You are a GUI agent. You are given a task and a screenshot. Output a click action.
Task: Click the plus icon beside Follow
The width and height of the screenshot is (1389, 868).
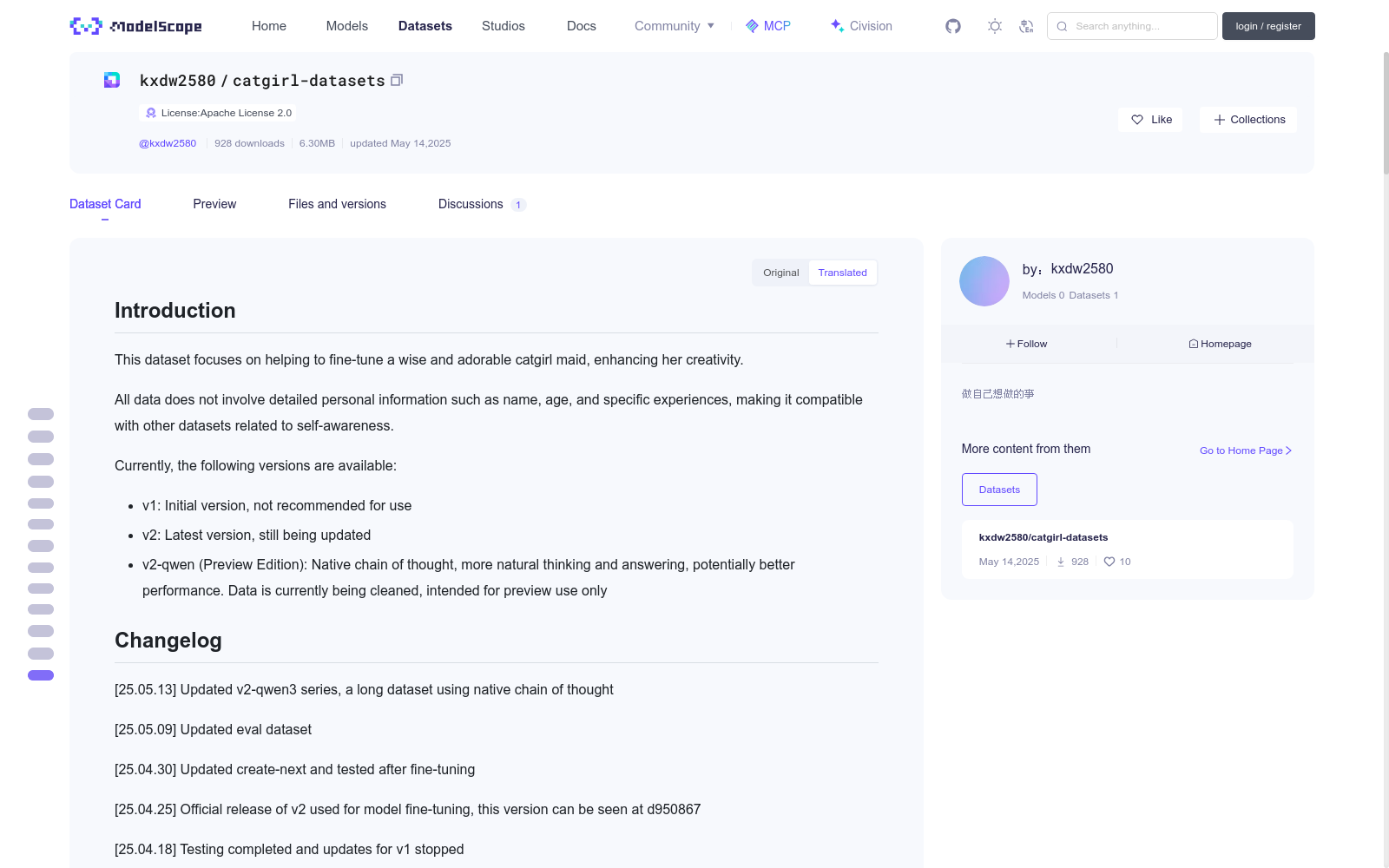click(x=1010, y=344)
